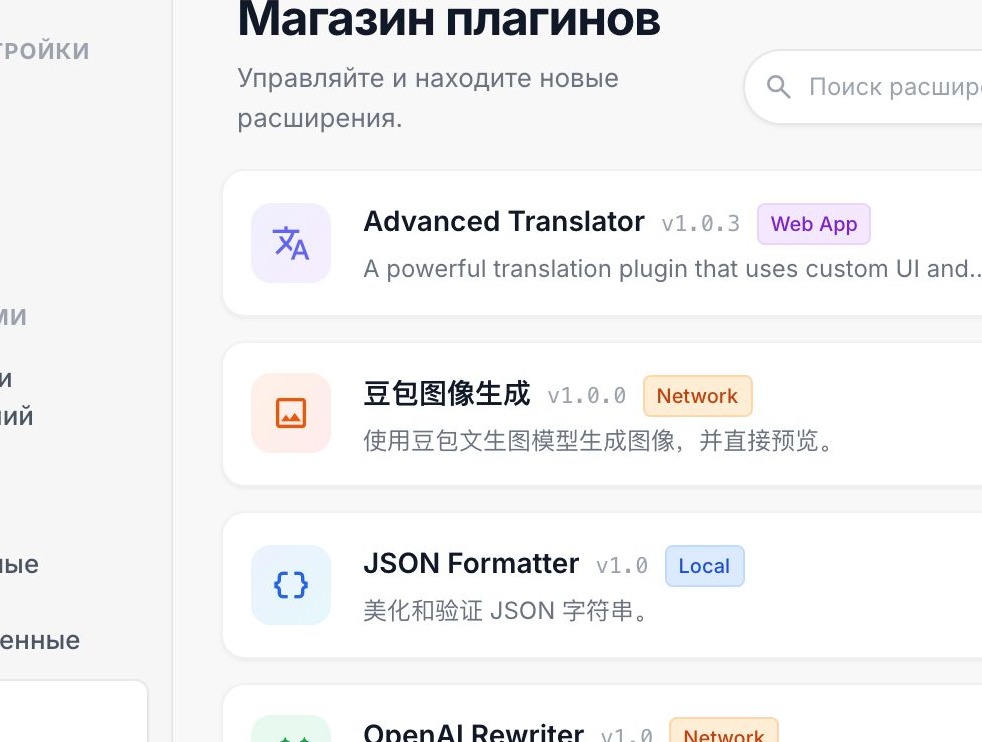Click the Advanced Translator translate icon

(291, 243)
